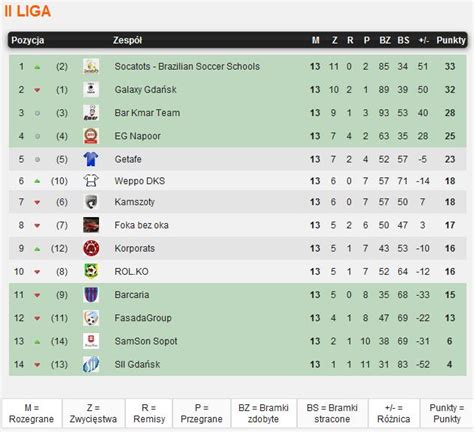
Task: Click the Punkty column header
Action: (x=451, y=40)
